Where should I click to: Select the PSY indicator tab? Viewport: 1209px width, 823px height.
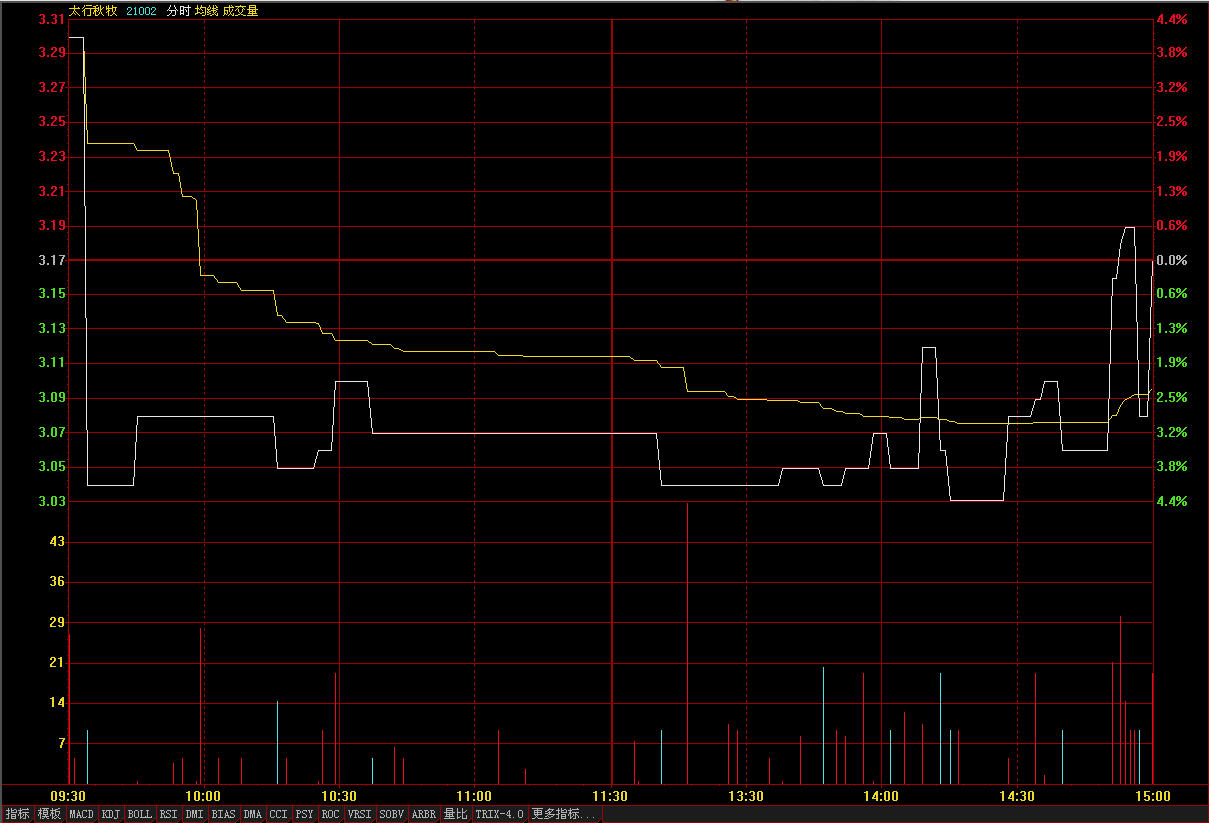pyautogui.click(x=305, y=814)
